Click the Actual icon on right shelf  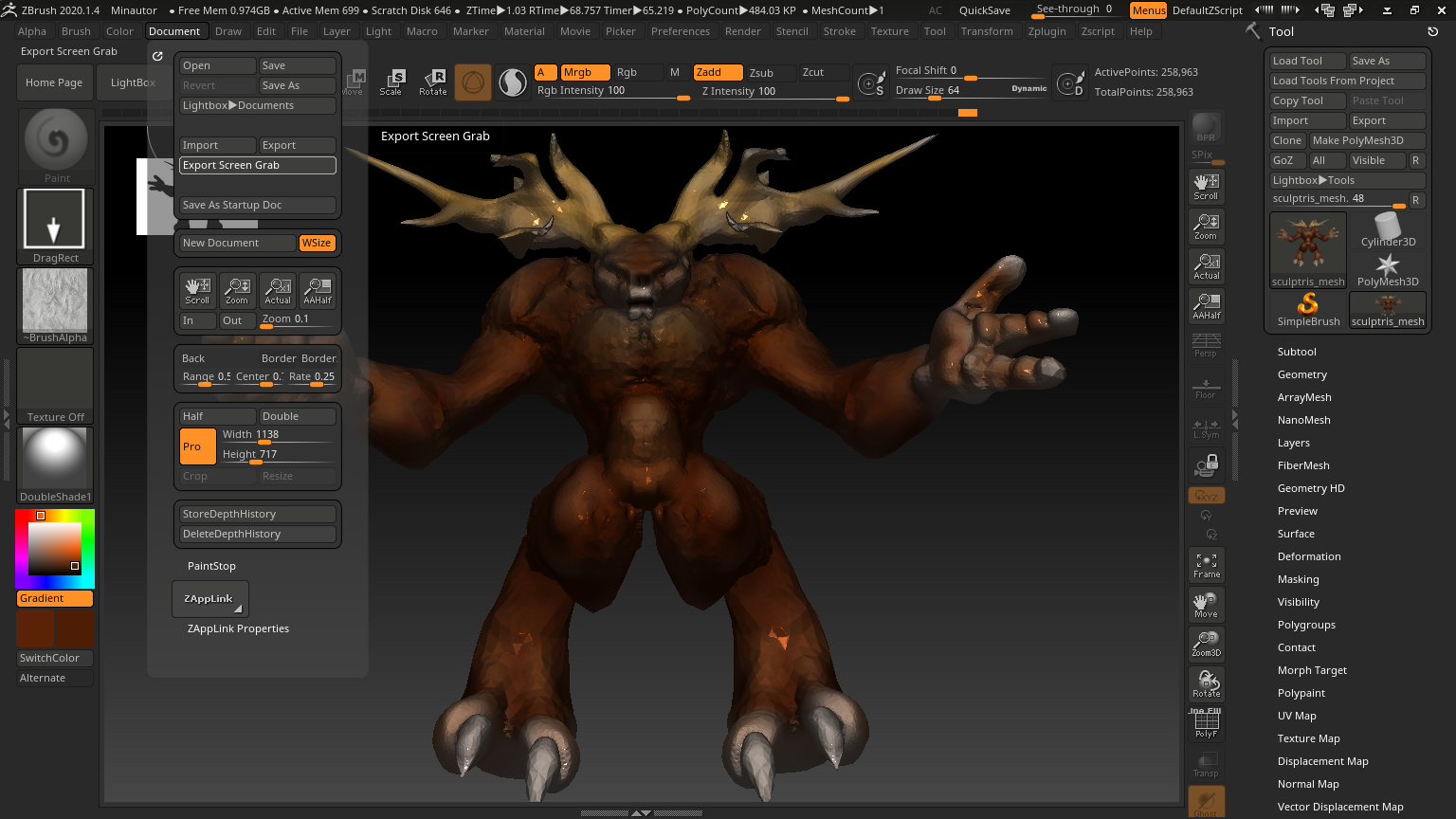click(1207, 266)
